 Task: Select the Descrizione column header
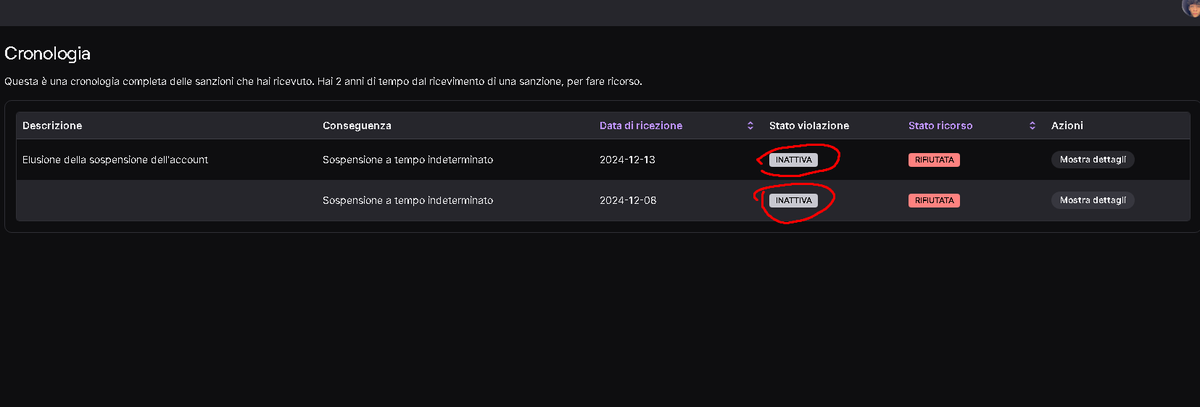coord(52,126)
